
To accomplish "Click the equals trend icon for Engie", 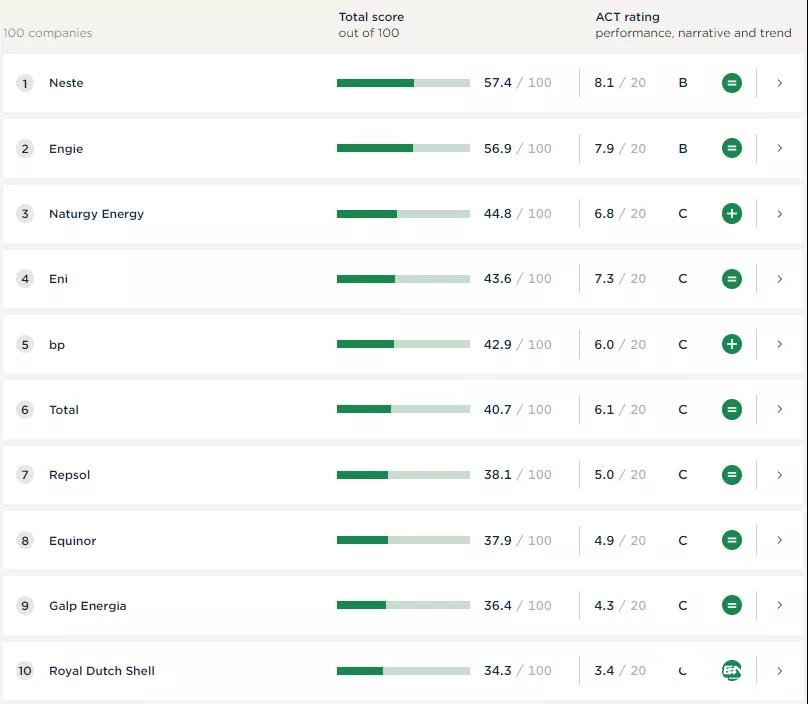I will (x=732, y=148).
